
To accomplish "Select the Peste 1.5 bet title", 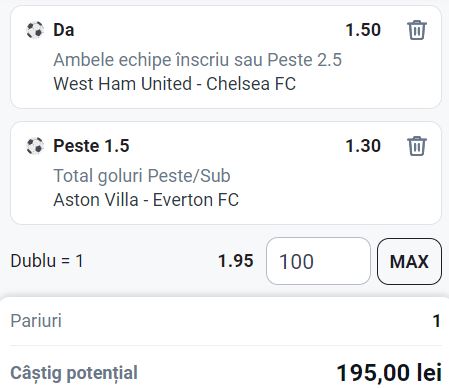I will 91,146.
